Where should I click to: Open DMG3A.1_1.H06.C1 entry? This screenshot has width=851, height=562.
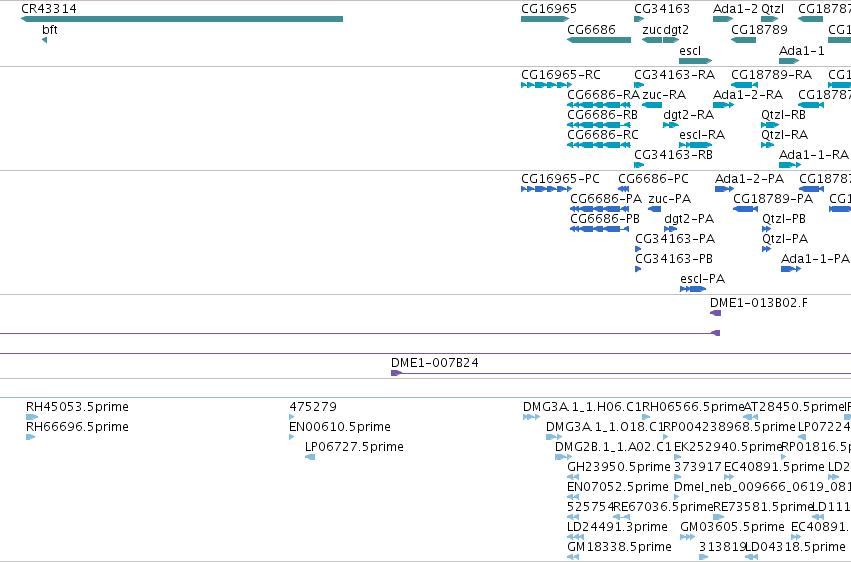point(582,407)
